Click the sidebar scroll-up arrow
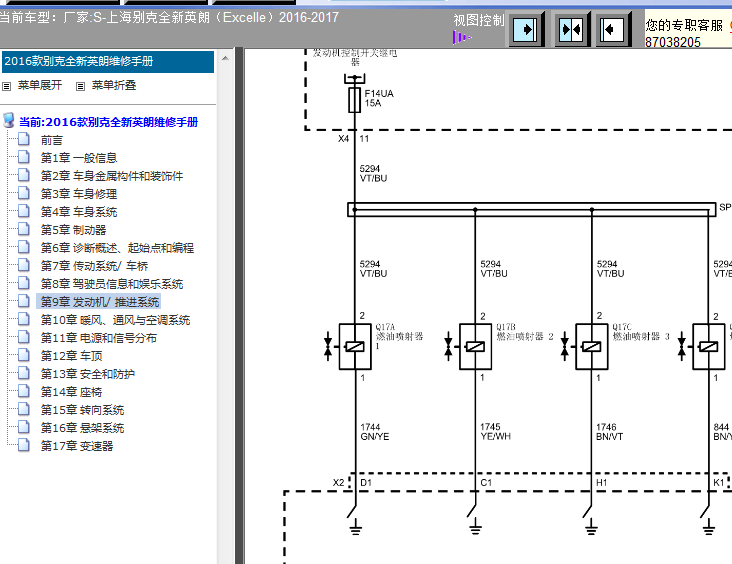Viewport: 732px width, 564px height. click(225, 58)
